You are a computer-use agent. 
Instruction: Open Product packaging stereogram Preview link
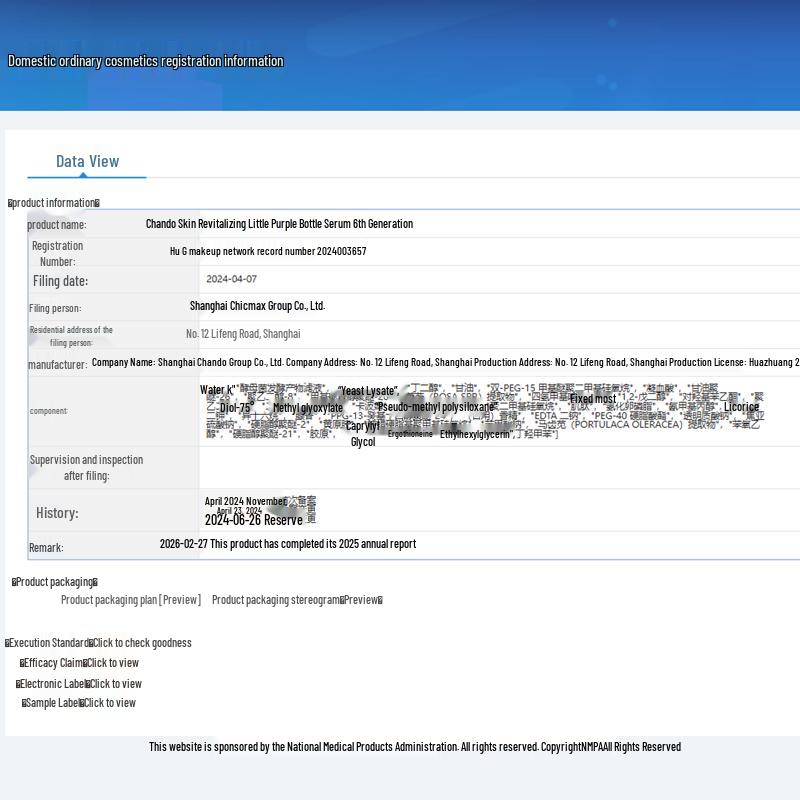(x=297, y=600)
